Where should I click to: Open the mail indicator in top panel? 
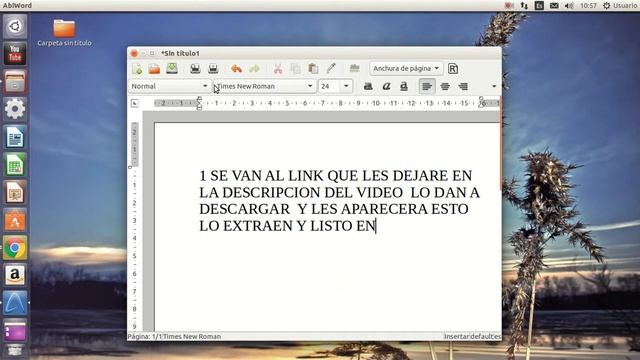(x=554, y=6)
